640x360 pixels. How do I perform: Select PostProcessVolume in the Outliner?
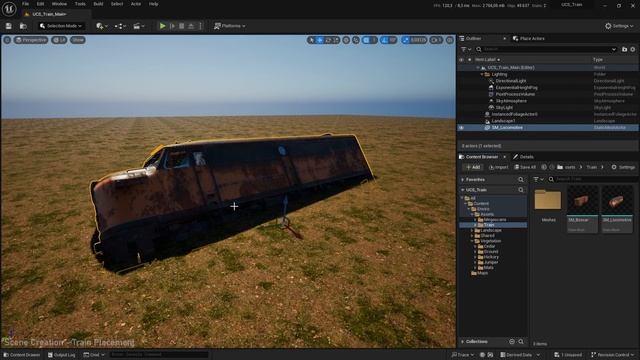click(x=515, y=94)
